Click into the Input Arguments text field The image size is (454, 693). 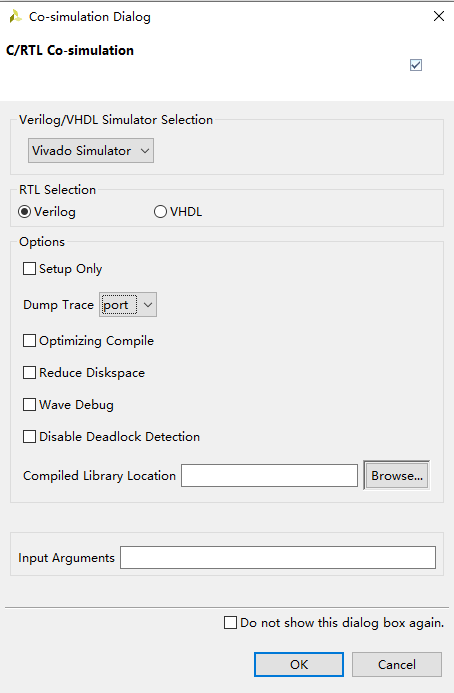pos(278,558)
